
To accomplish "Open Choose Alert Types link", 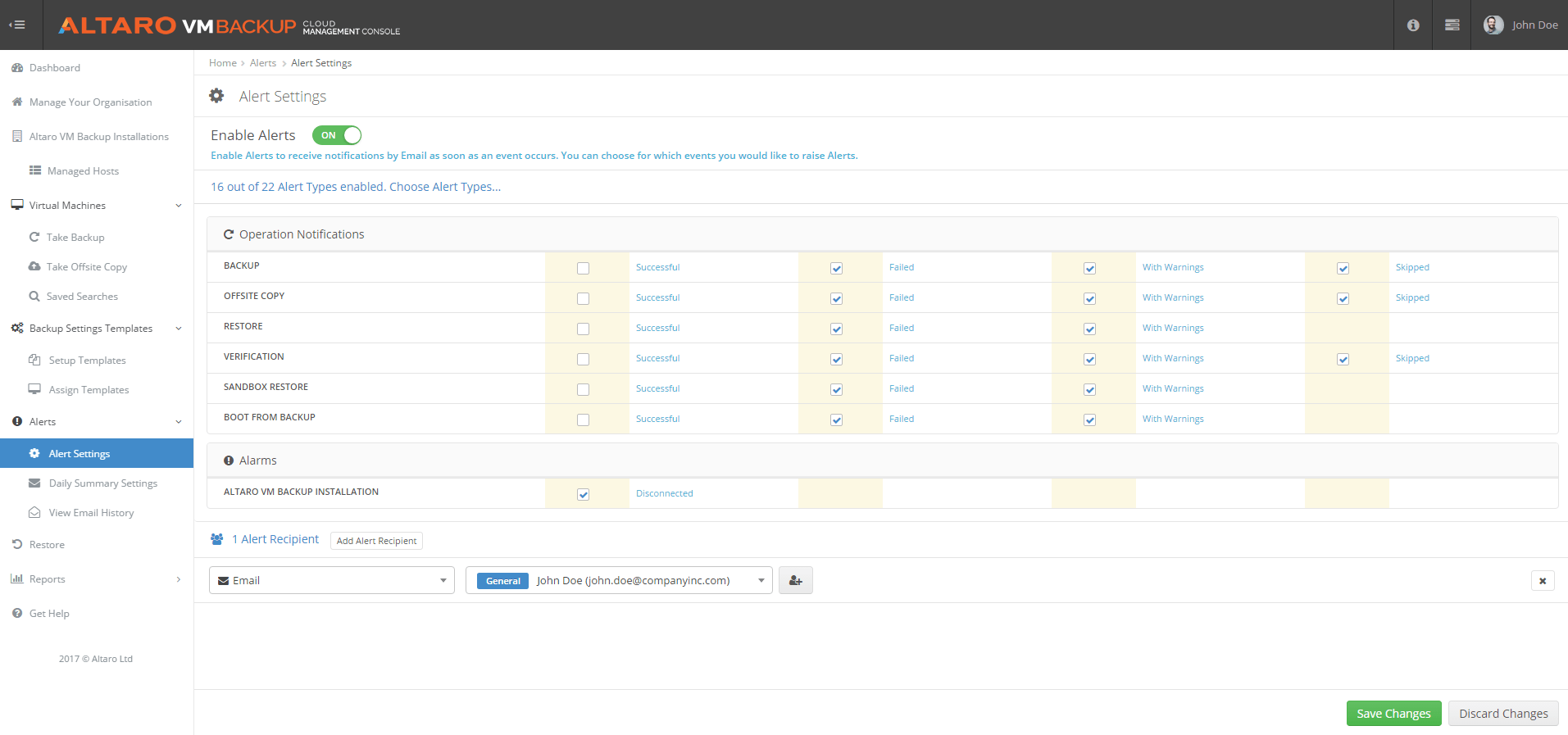I will pos(445,187).
